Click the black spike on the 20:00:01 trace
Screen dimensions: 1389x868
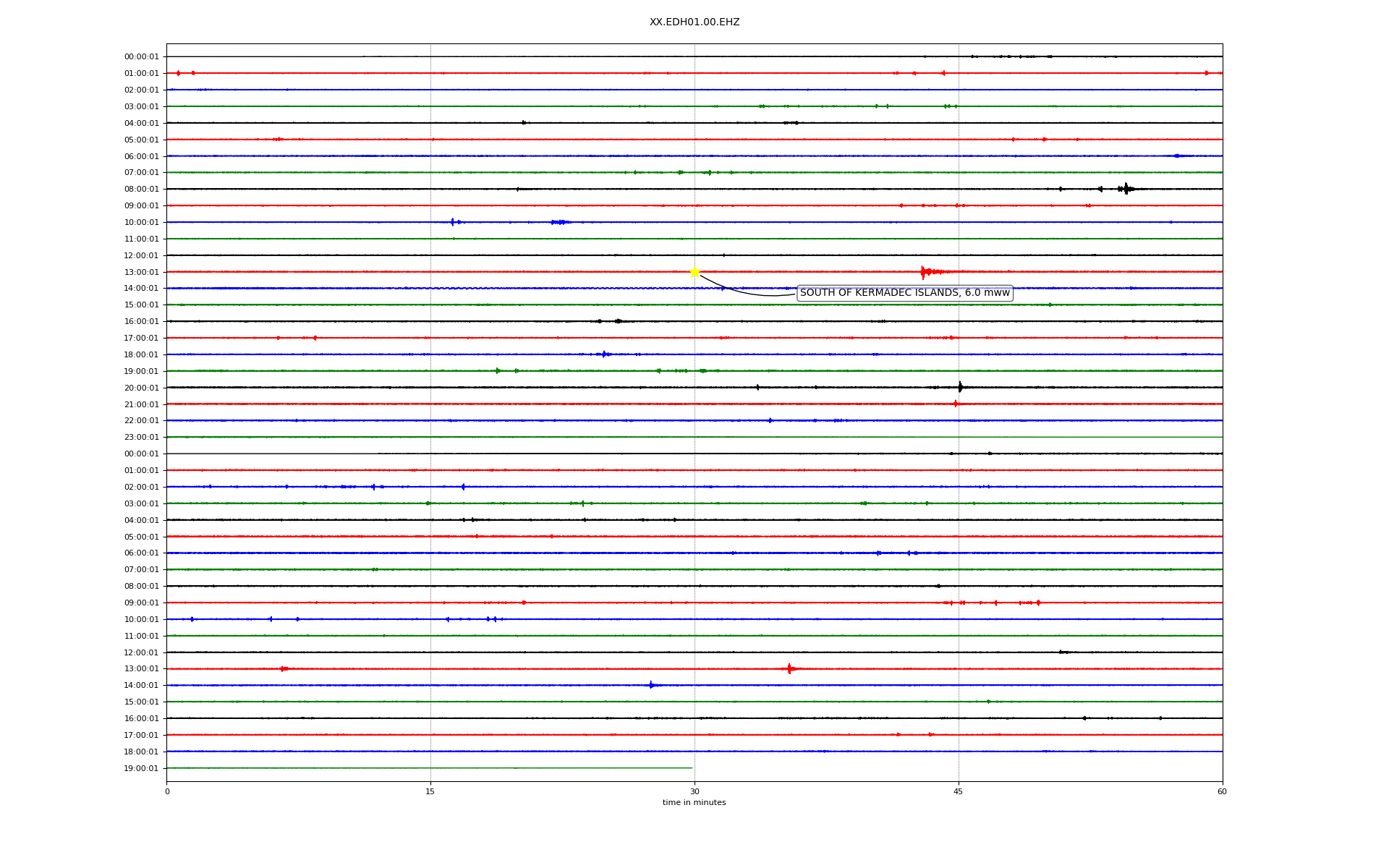[x=960, y=387]
